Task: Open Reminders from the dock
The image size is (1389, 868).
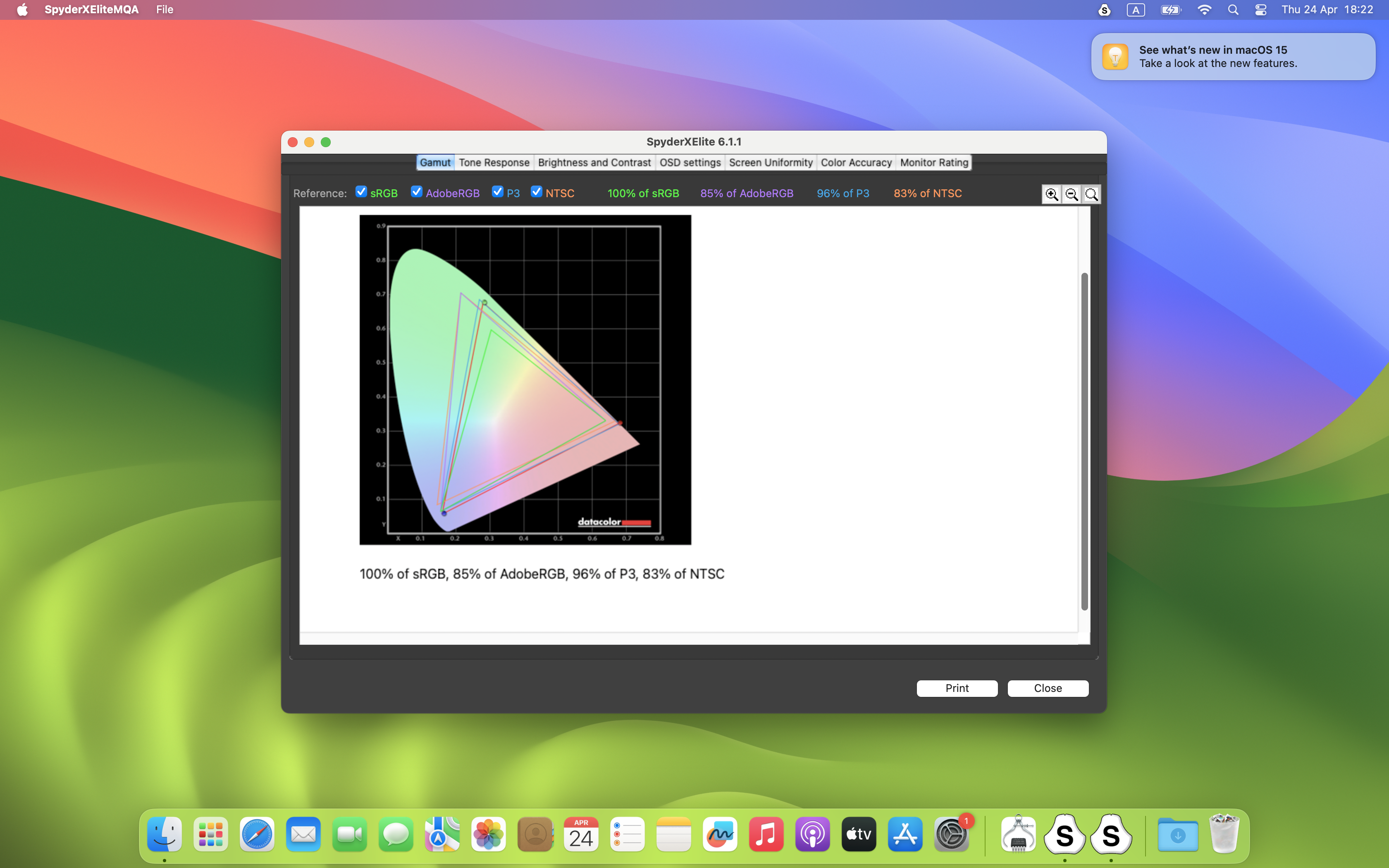Action: pos(628,834)
